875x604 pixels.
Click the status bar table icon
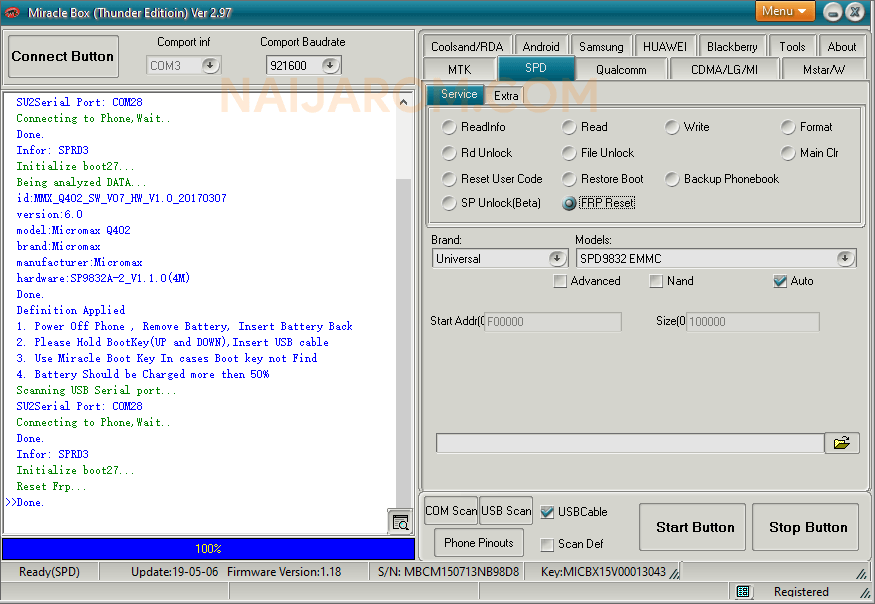(743, 592)
